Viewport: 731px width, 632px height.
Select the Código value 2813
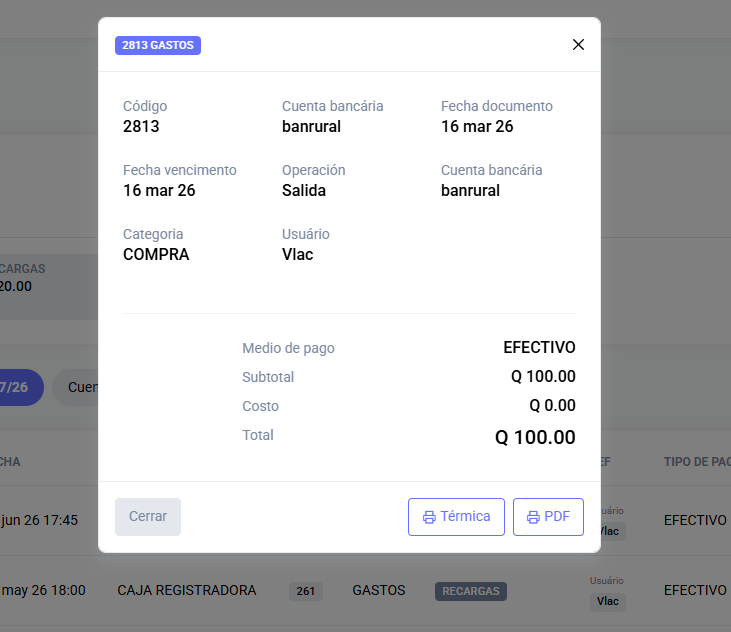[x=141, y=126]
